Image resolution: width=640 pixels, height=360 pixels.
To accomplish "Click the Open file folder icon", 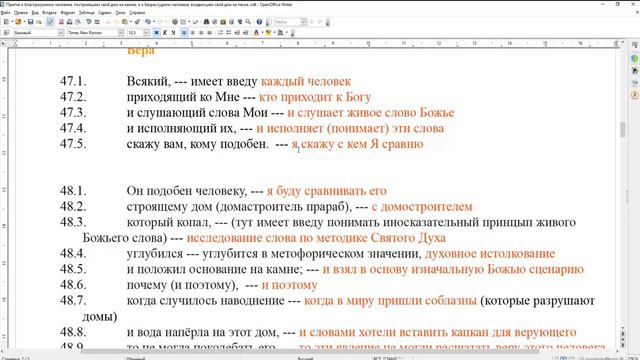I will (18, 22).
